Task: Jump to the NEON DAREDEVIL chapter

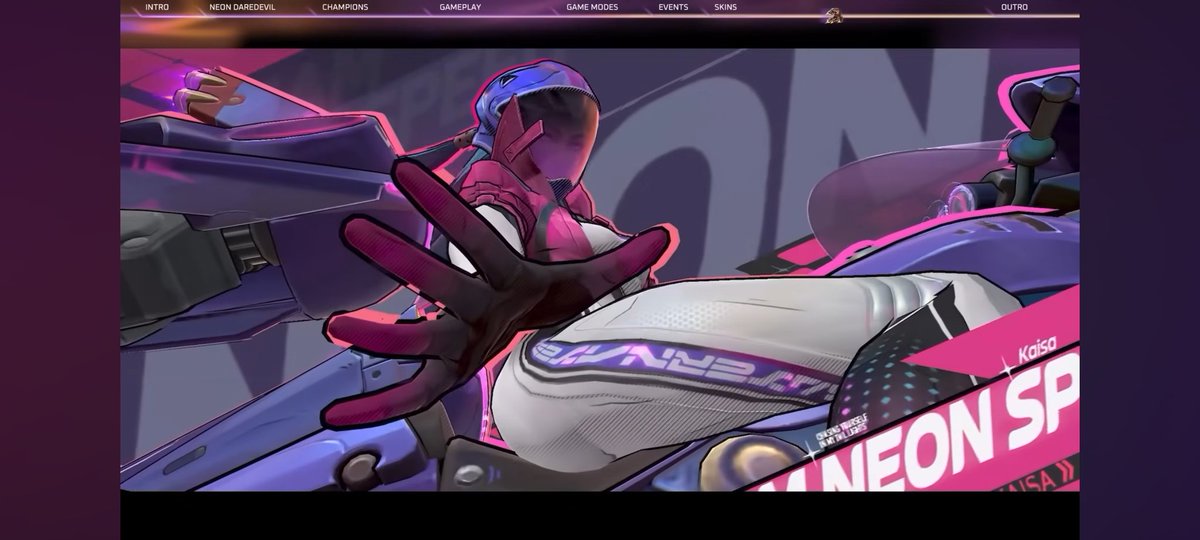Action: coord(242,7)
